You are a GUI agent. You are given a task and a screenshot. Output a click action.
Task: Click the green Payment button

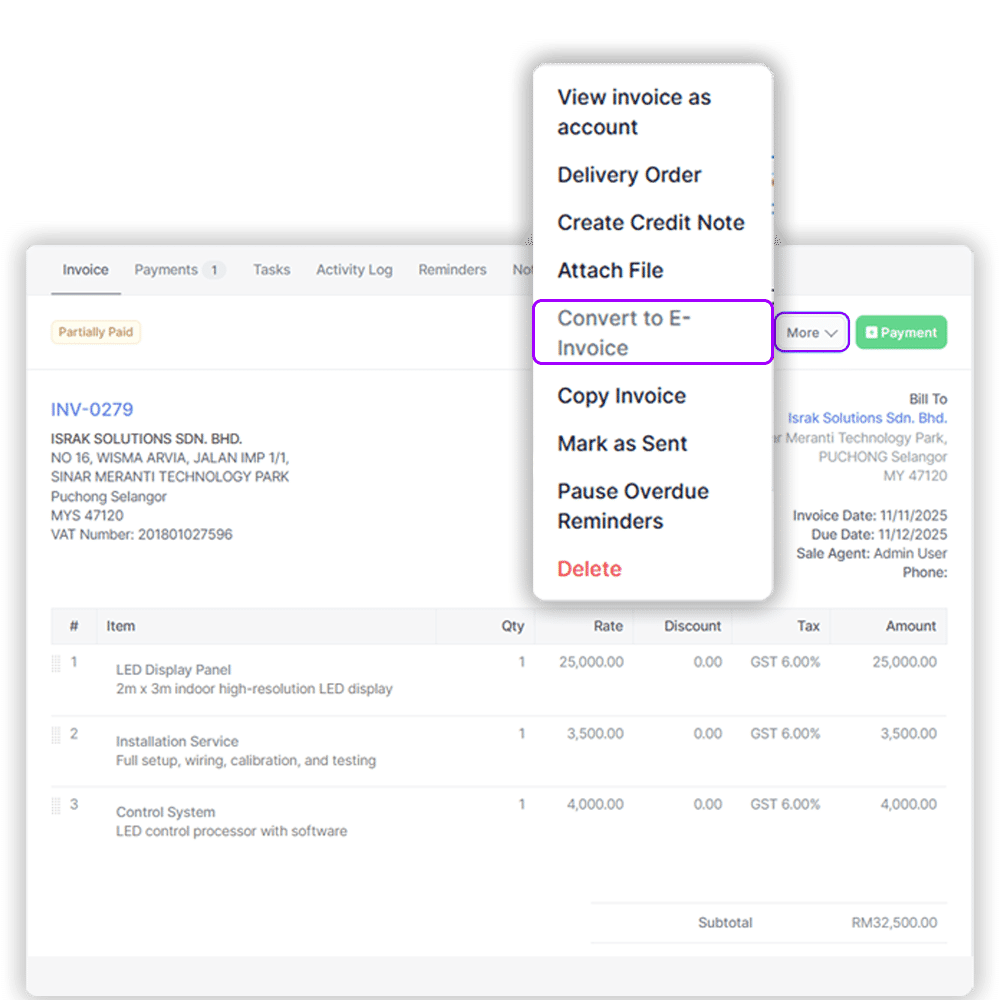(x=900, y=333)
